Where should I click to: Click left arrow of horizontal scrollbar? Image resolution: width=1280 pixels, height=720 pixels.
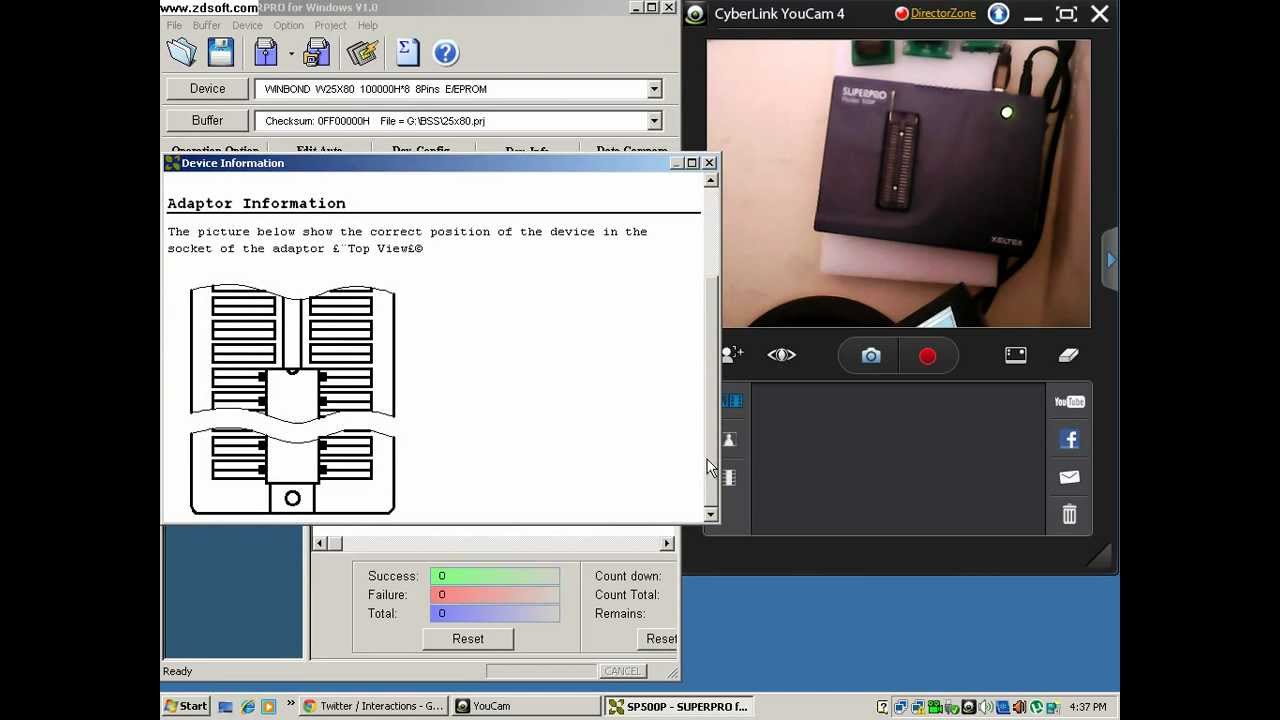coord(320,543)
